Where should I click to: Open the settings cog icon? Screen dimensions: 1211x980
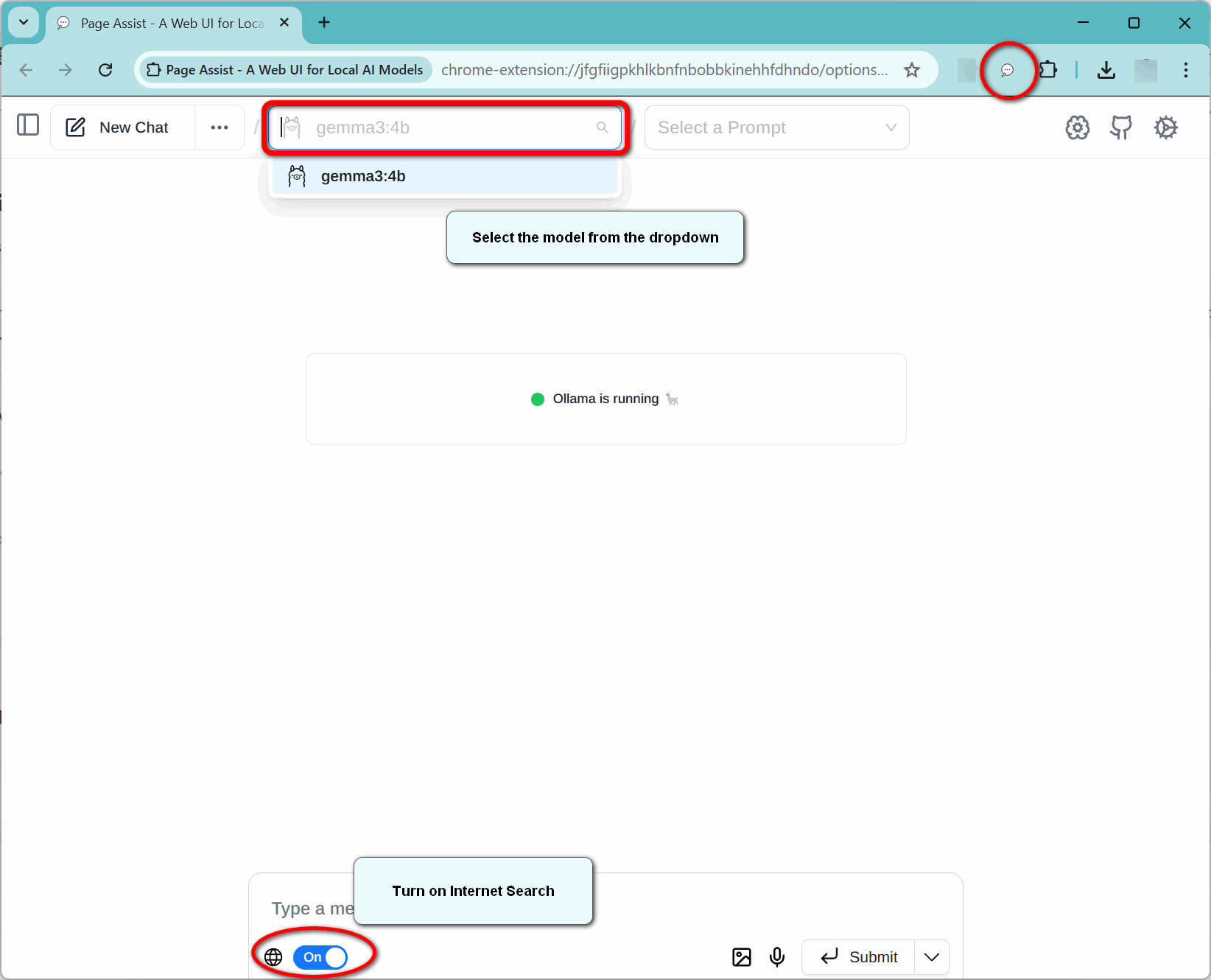(1166, 127)
